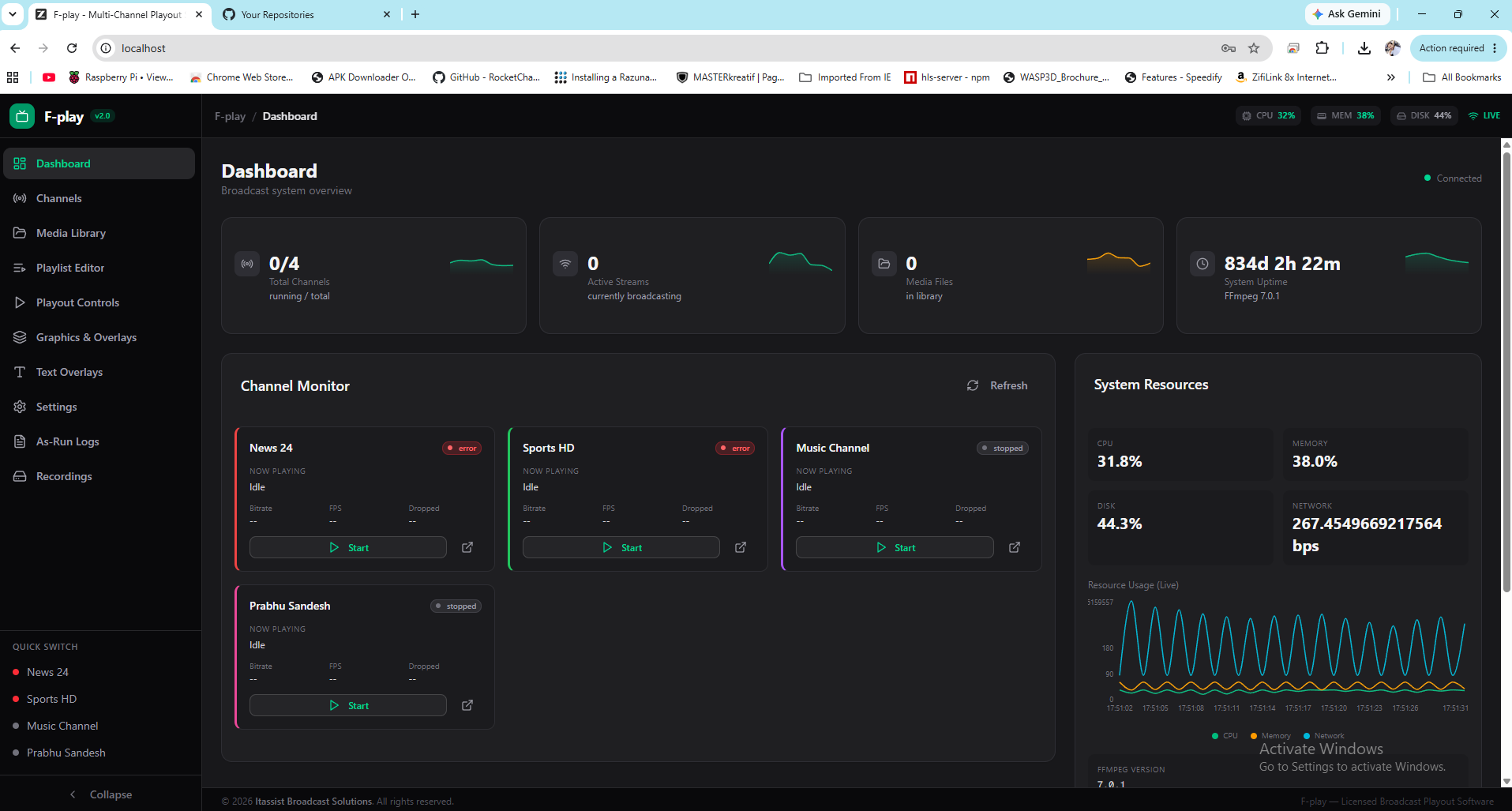Click Ask Gemini button
1512x811 pixels.
[1347, 13]
